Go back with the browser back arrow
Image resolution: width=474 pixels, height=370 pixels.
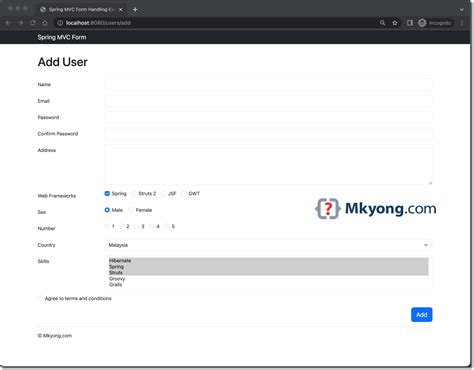9,23
